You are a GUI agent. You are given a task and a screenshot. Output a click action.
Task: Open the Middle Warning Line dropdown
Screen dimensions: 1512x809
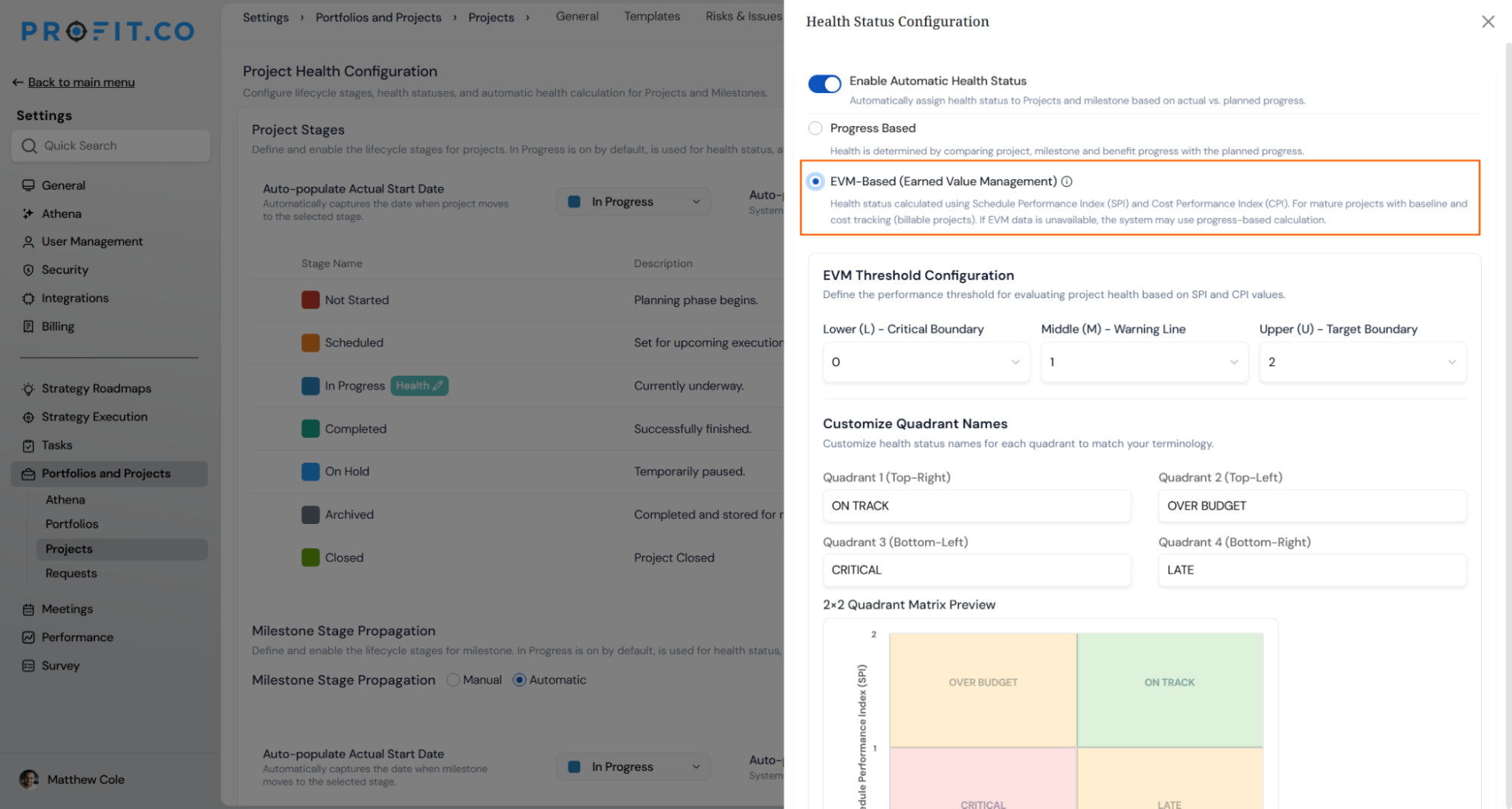point(1144,362)
